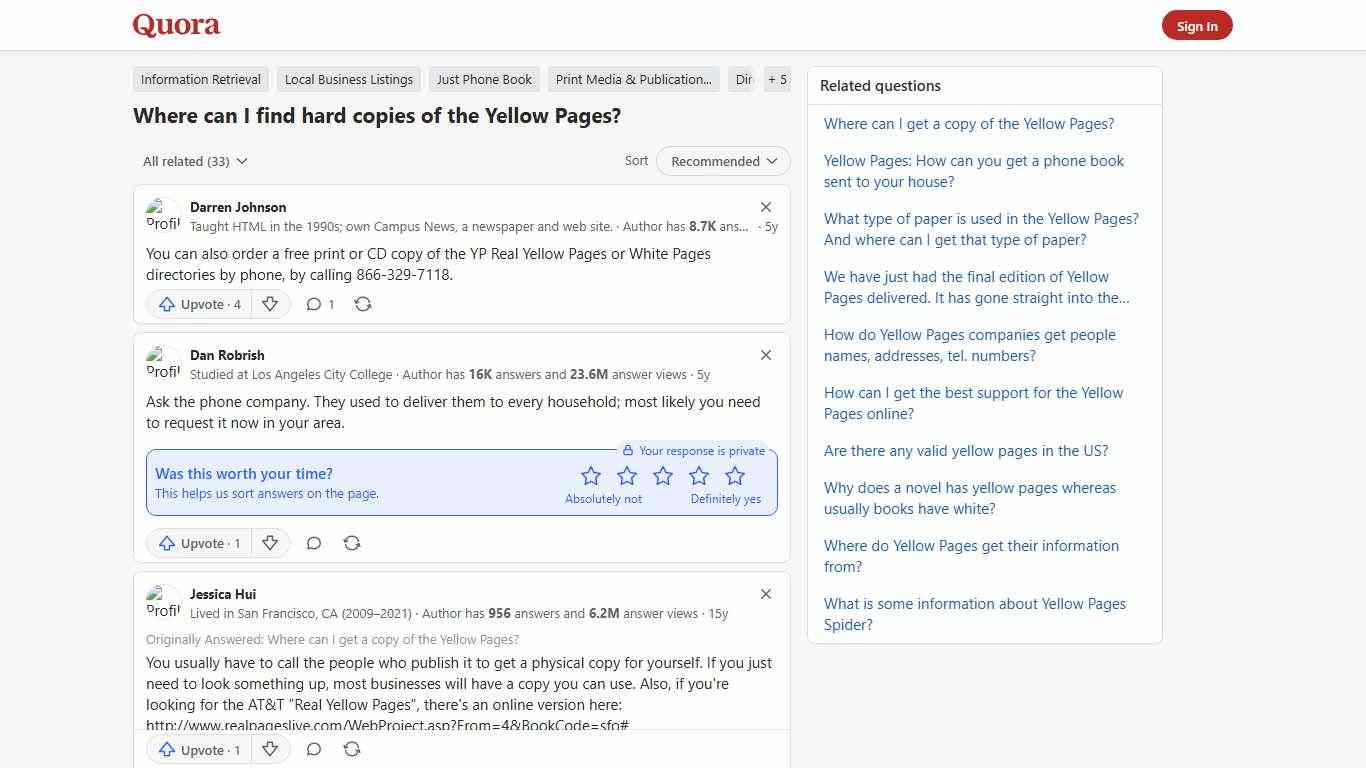Open the Recommended sort dropdown
1366x768 pixels.
point(722,161)
